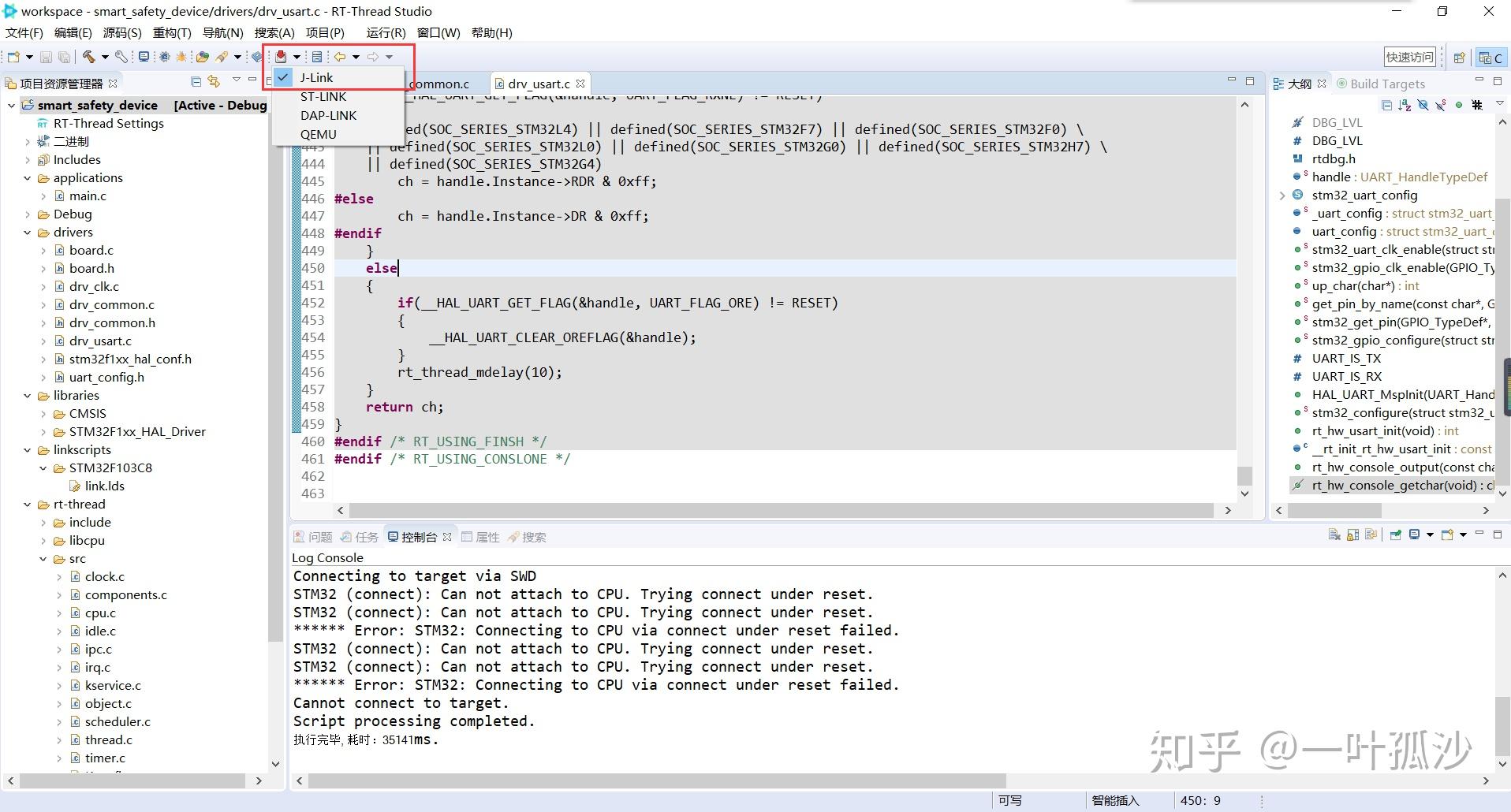Image resolution: width=1511 pixels, height=812 pixels.
Task: Choose DAP-LINK from debugger list
Action: pos(339,115)
